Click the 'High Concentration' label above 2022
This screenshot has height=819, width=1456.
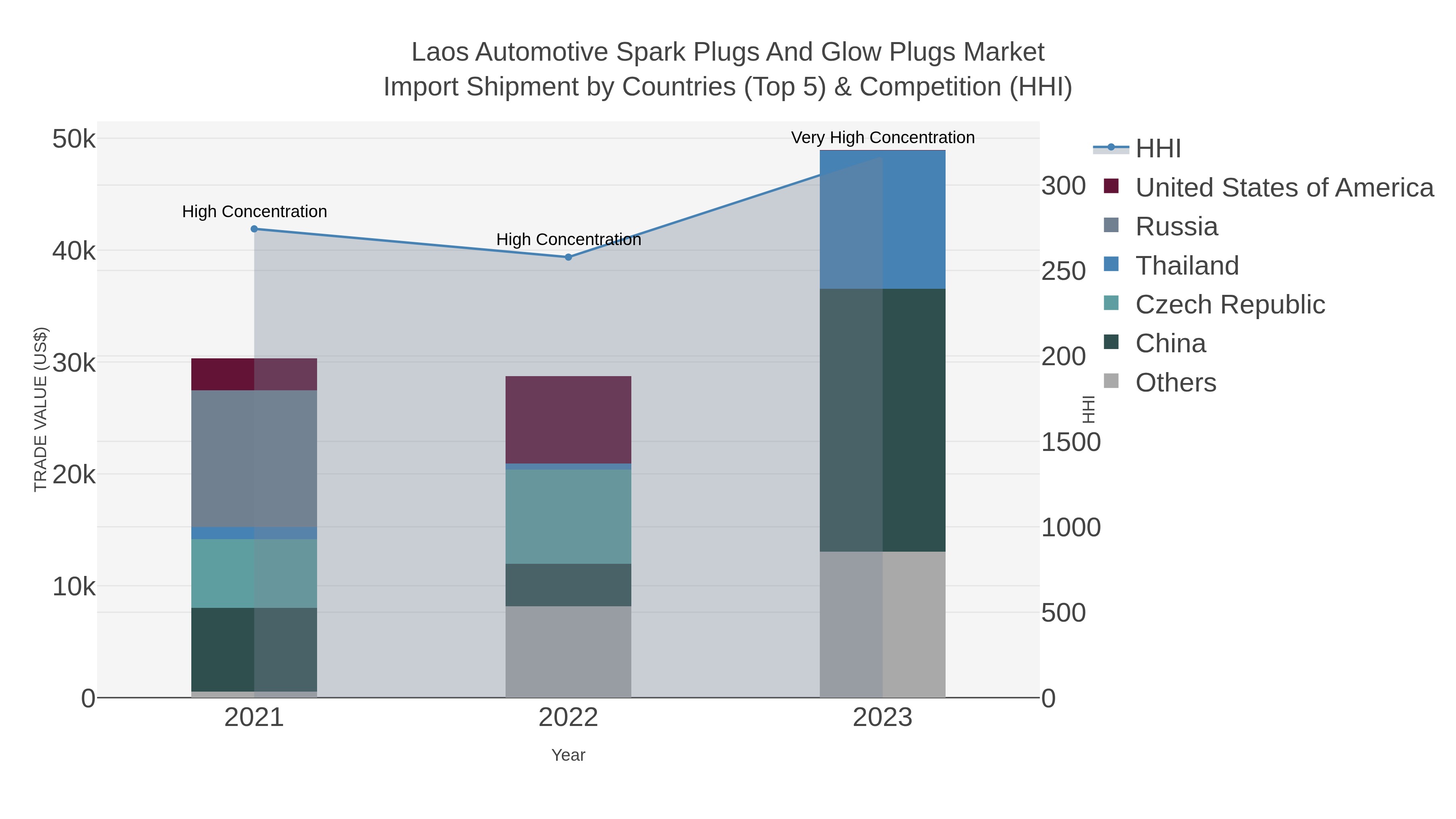[569, 239]
